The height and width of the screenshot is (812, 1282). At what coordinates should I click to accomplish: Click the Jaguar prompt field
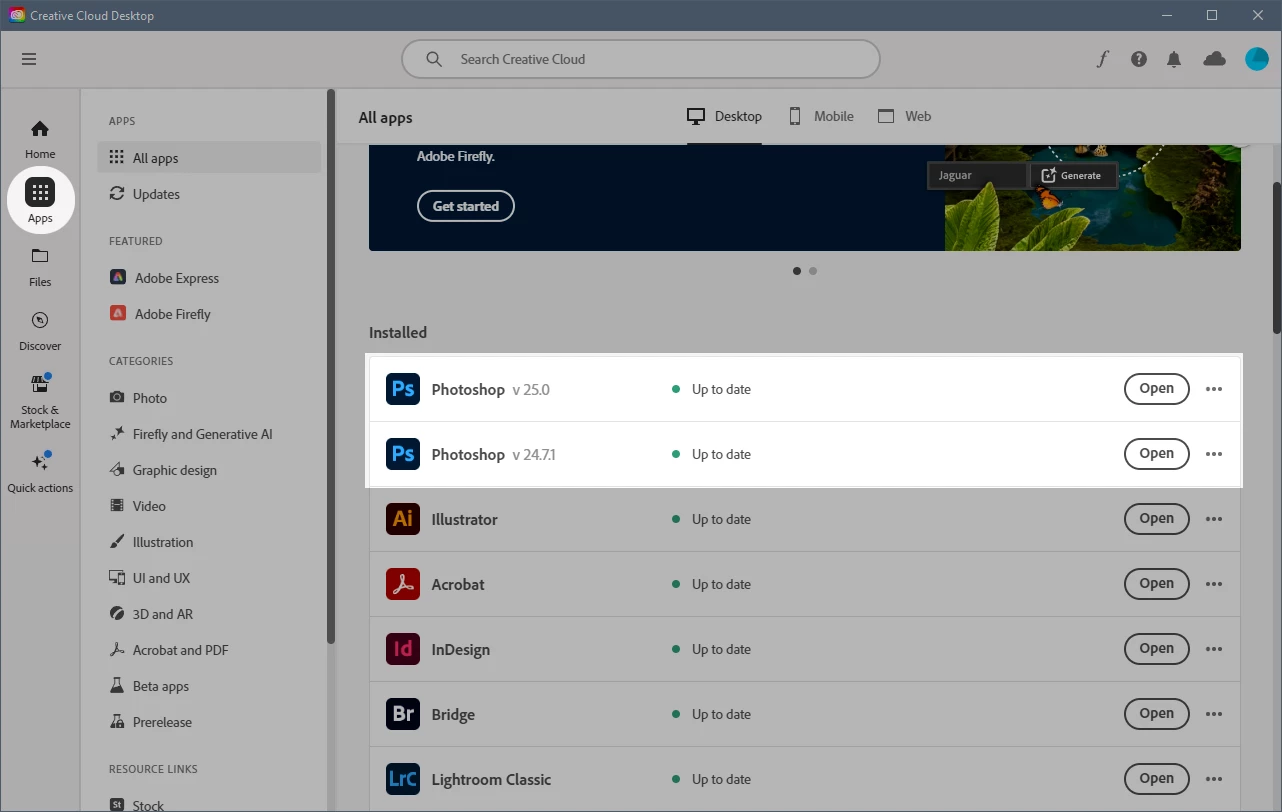tap(977, 175)
